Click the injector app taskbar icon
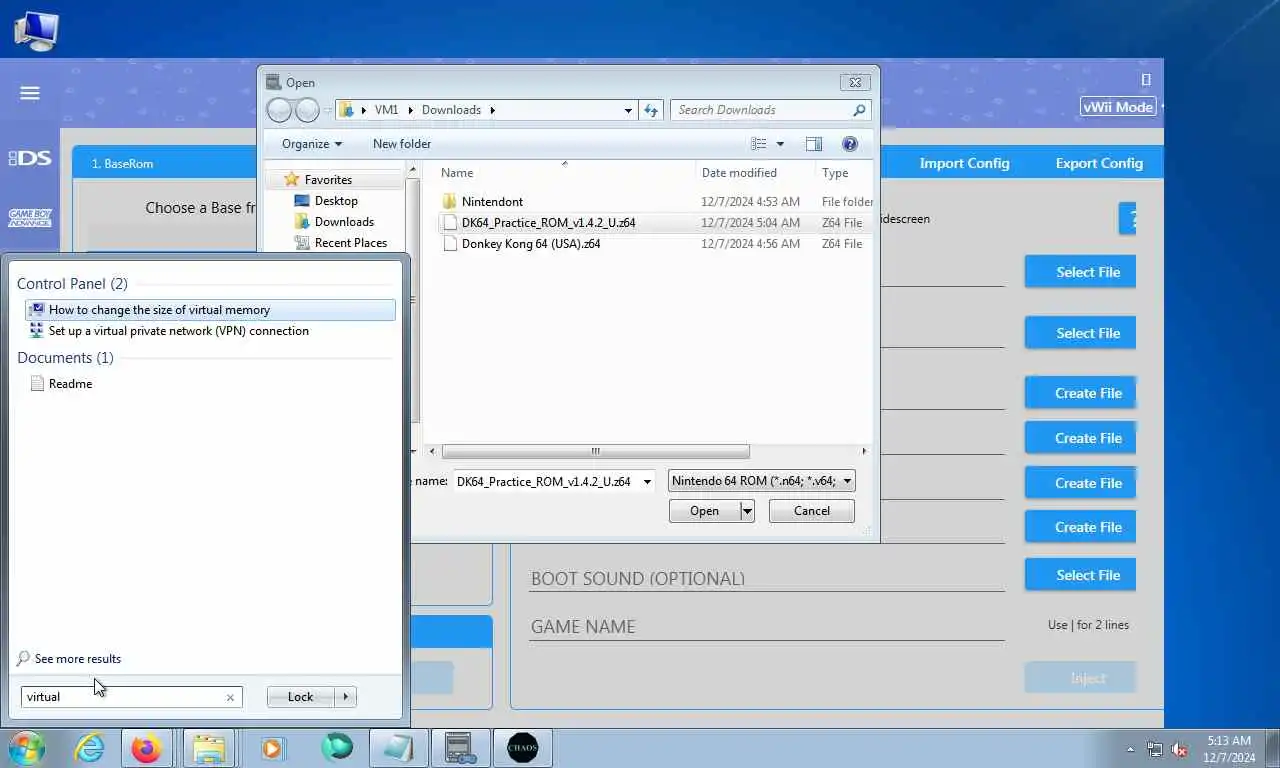The width and height of the screenshot is (1280, 768). pos(460,748)
